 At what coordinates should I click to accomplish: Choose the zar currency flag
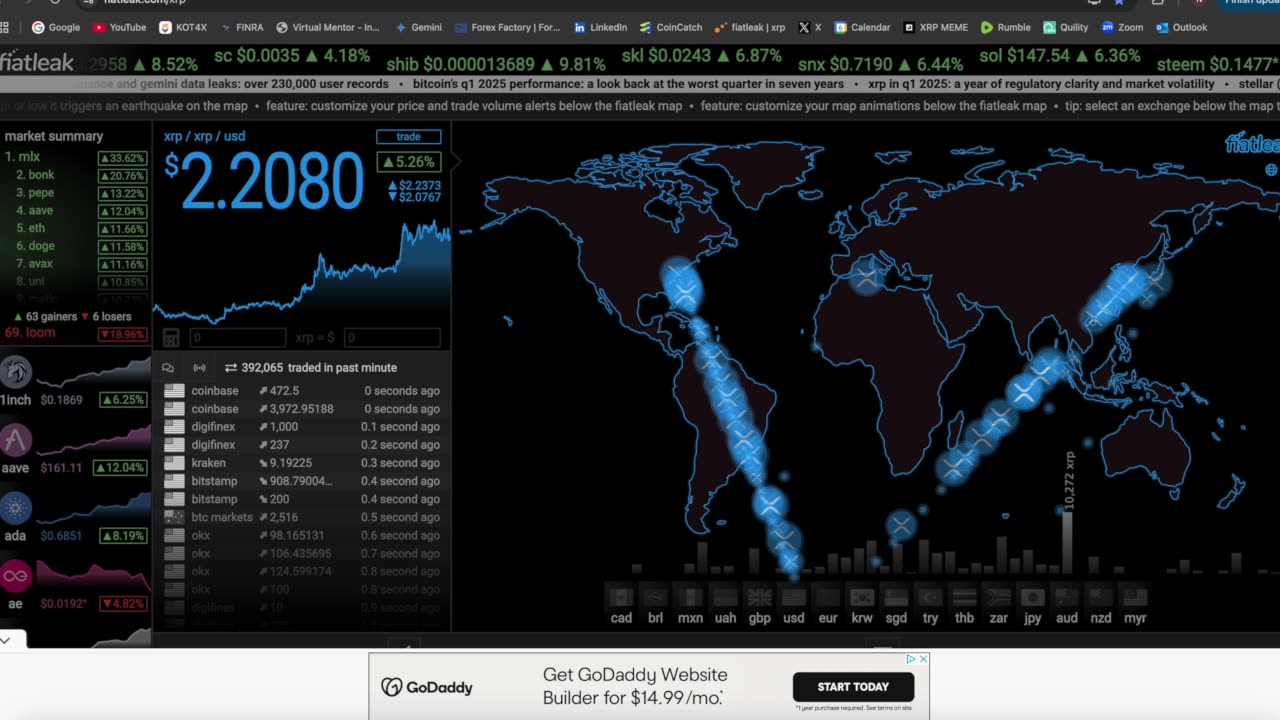(998, 597)
